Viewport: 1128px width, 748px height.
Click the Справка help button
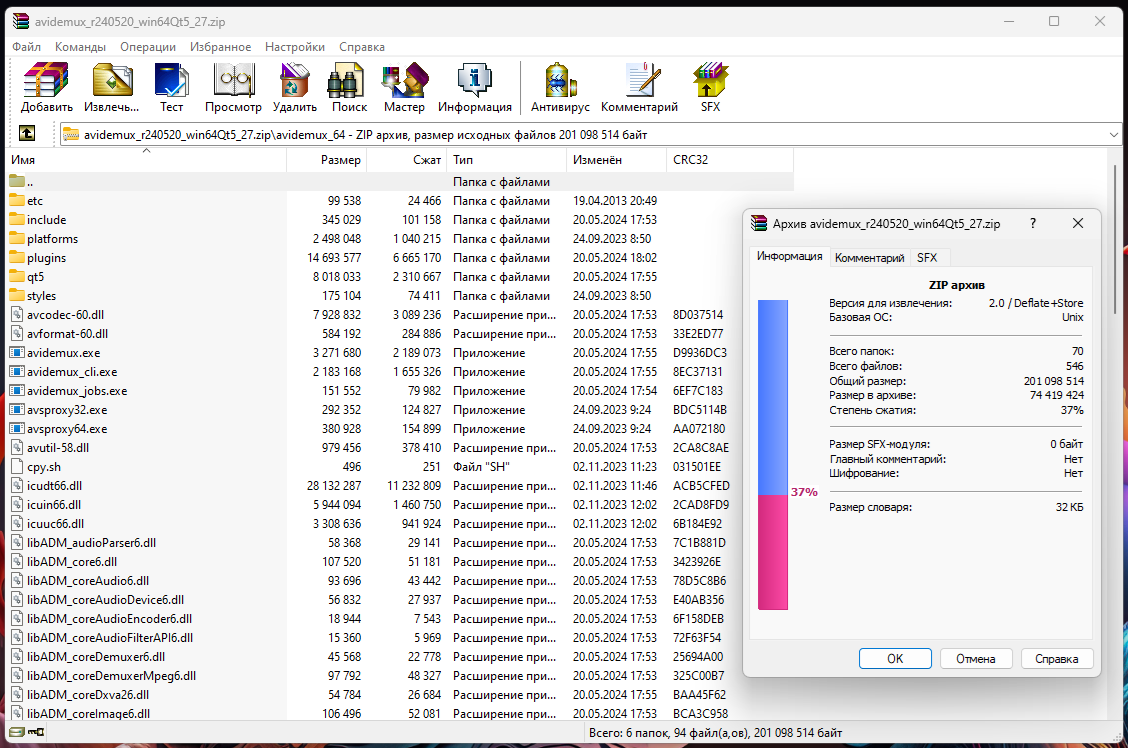[1056, 659]
